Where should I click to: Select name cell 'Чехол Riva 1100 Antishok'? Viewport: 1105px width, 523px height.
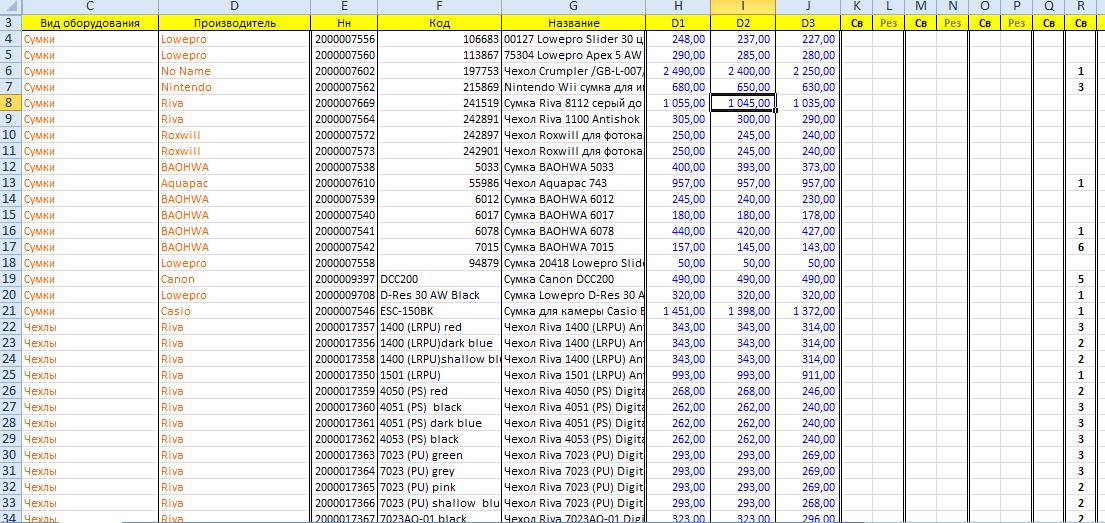574,119
